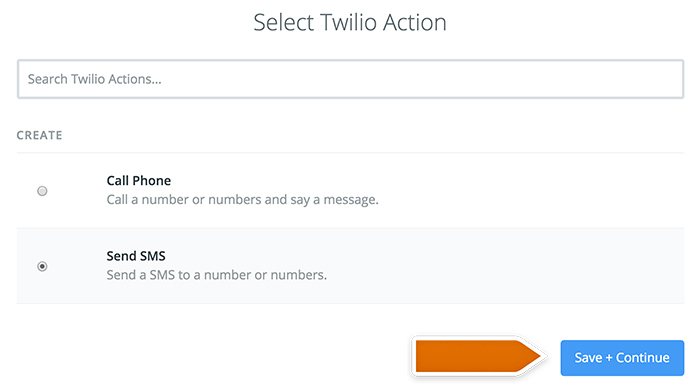Click the 'Call a number or numbers' description

coord(242,199)
